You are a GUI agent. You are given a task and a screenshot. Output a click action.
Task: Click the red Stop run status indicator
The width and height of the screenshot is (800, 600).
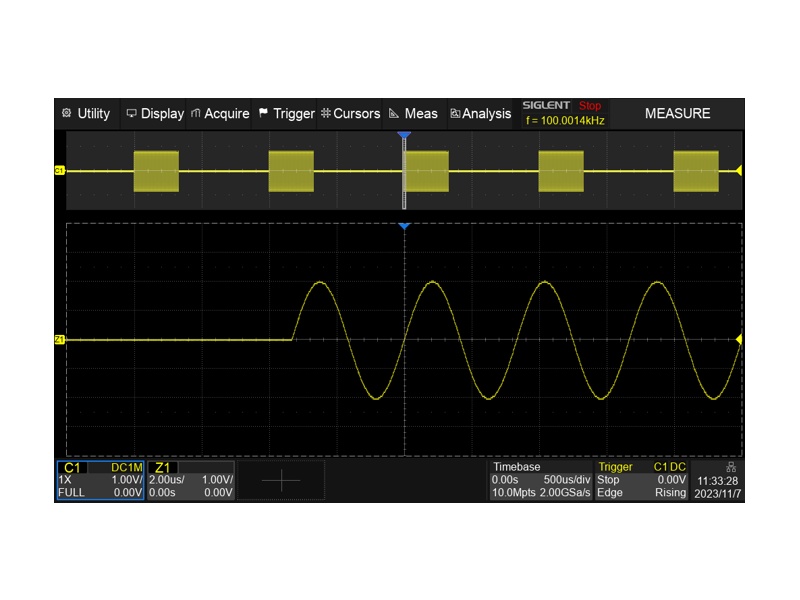(x=590, y=106)
